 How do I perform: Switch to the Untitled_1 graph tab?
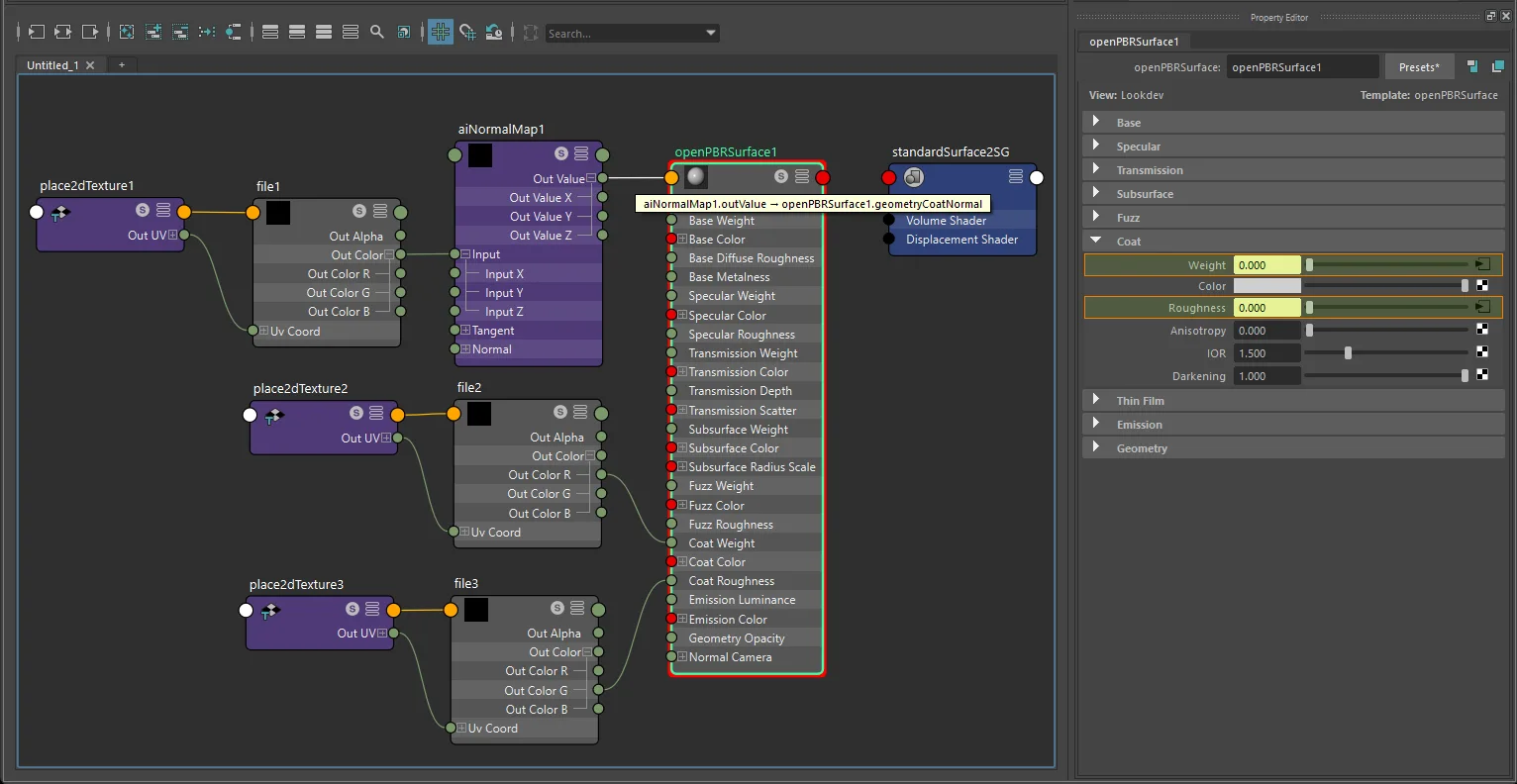click(x=52, y=65)
